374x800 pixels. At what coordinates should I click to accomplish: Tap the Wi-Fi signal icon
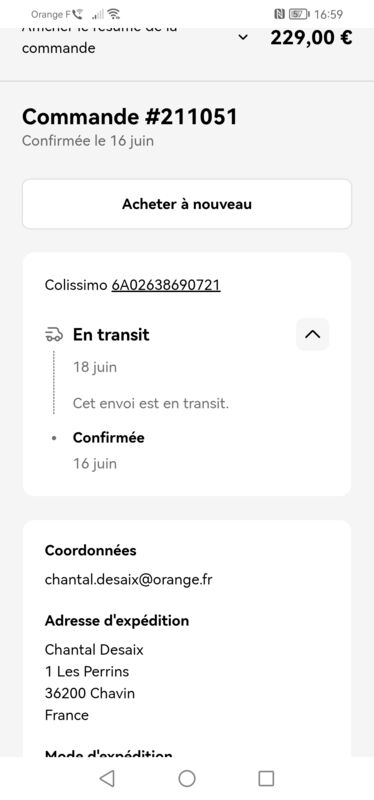tap(114, 14)
